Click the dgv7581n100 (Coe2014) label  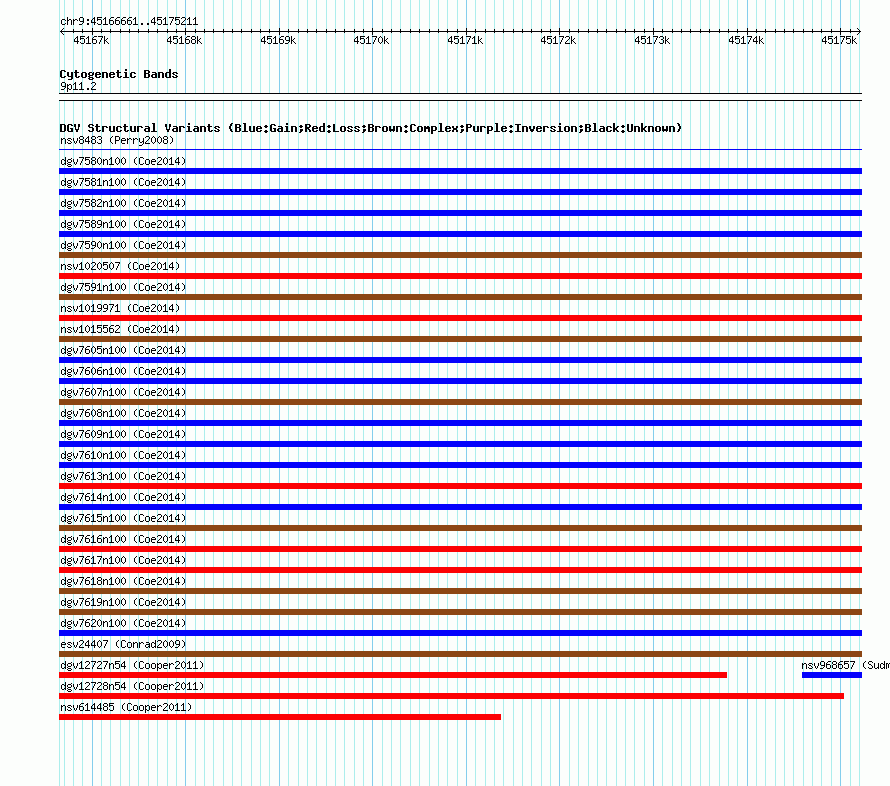tap(123, 182)
